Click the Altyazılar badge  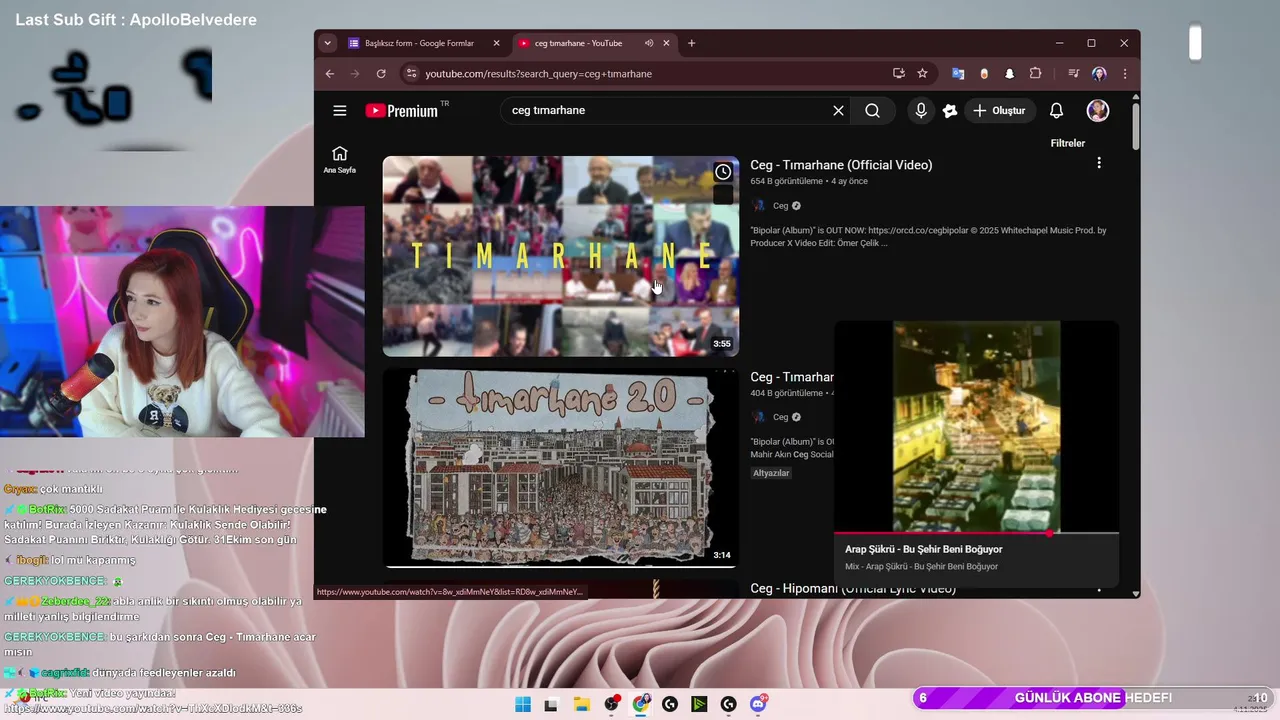771,473
